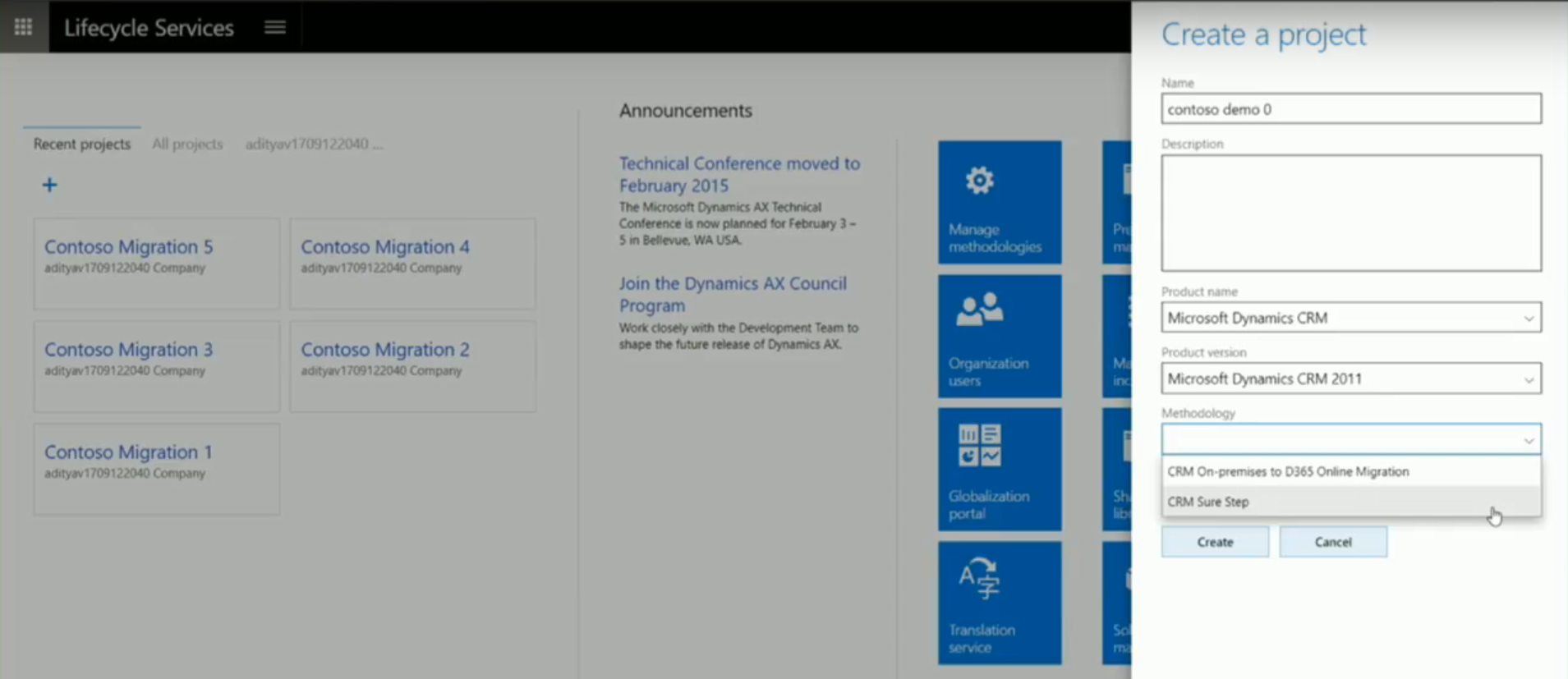Open the Manage methodologies tile
This screenshot has height=679, width=1568.
pos(1000,202)
